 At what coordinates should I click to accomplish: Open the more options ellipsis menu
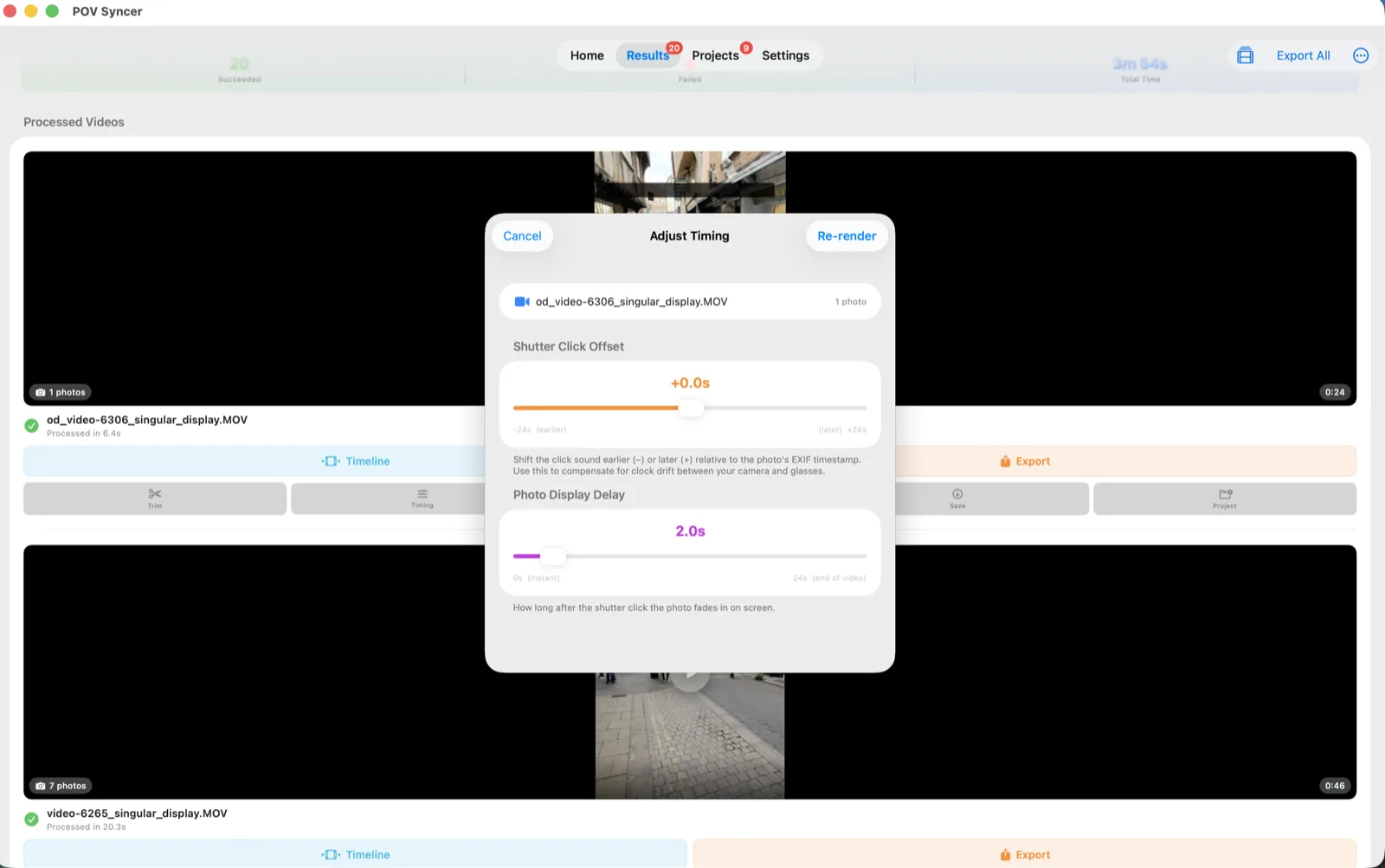tap(1361, 55)
